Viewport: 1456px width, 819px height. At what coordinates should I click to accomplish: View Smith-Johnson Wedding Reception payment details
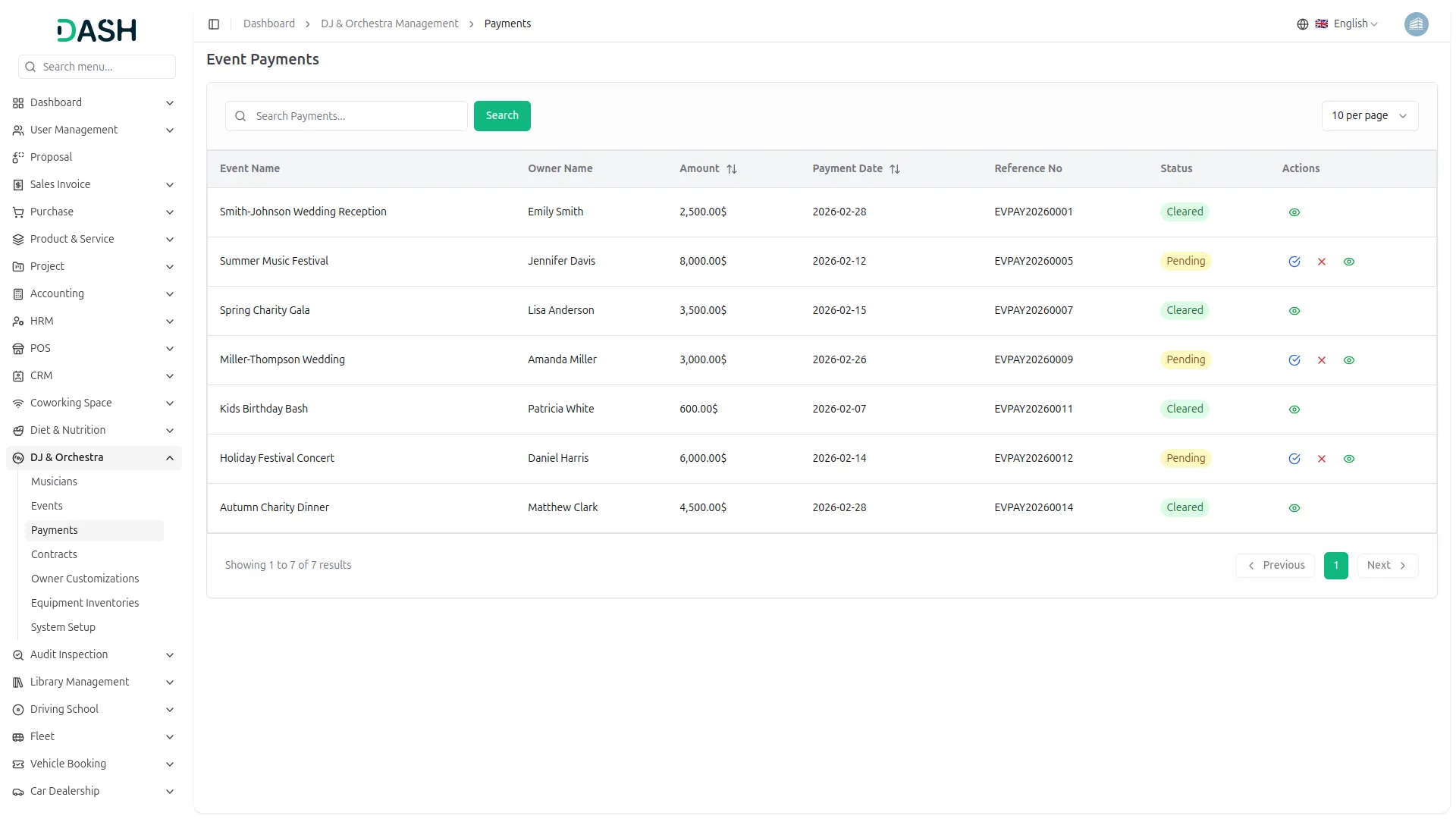pyautogui.click(x=1294, y=212)
